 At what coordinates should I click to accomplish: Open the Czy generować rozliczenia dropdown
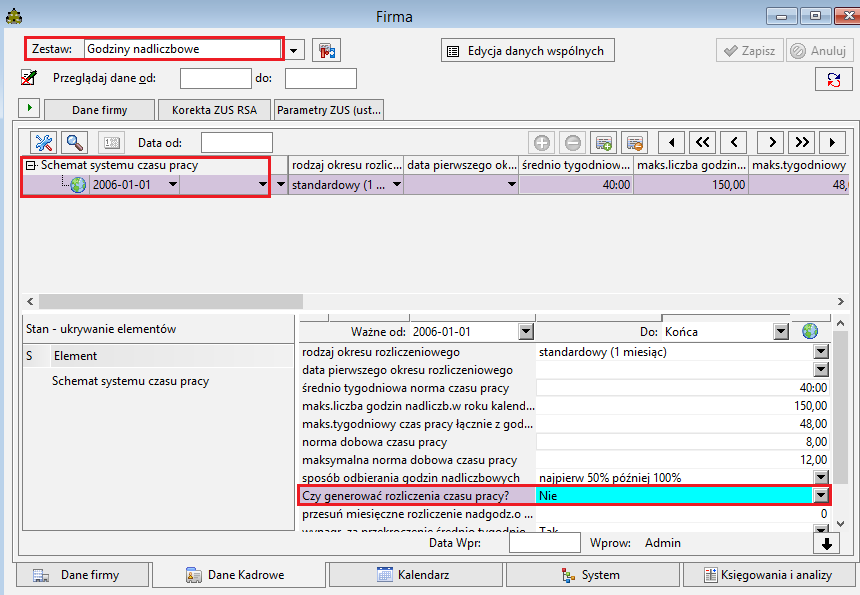coord(821,496)
